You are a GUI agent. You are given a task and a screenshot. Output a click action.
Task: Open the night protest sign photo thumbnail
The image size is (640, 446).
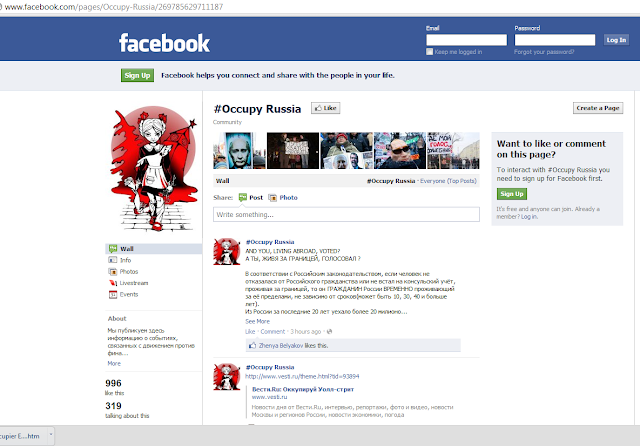(x=293, y=151)
